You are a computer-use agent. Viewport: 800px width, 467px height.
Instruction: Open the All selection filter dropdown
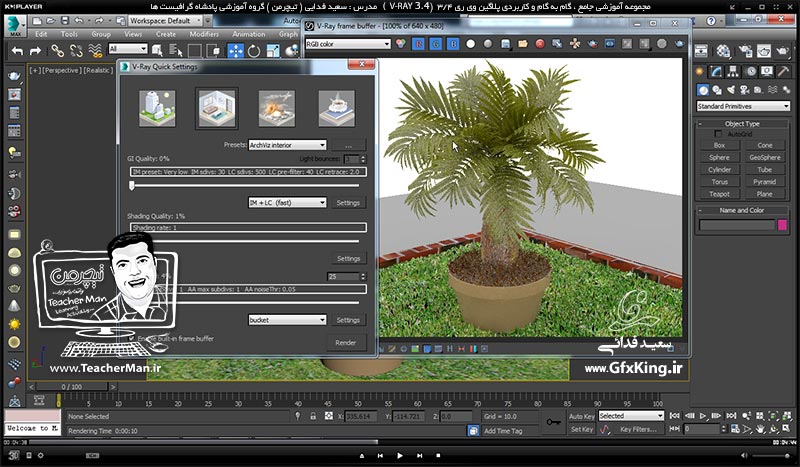[128, 48]
